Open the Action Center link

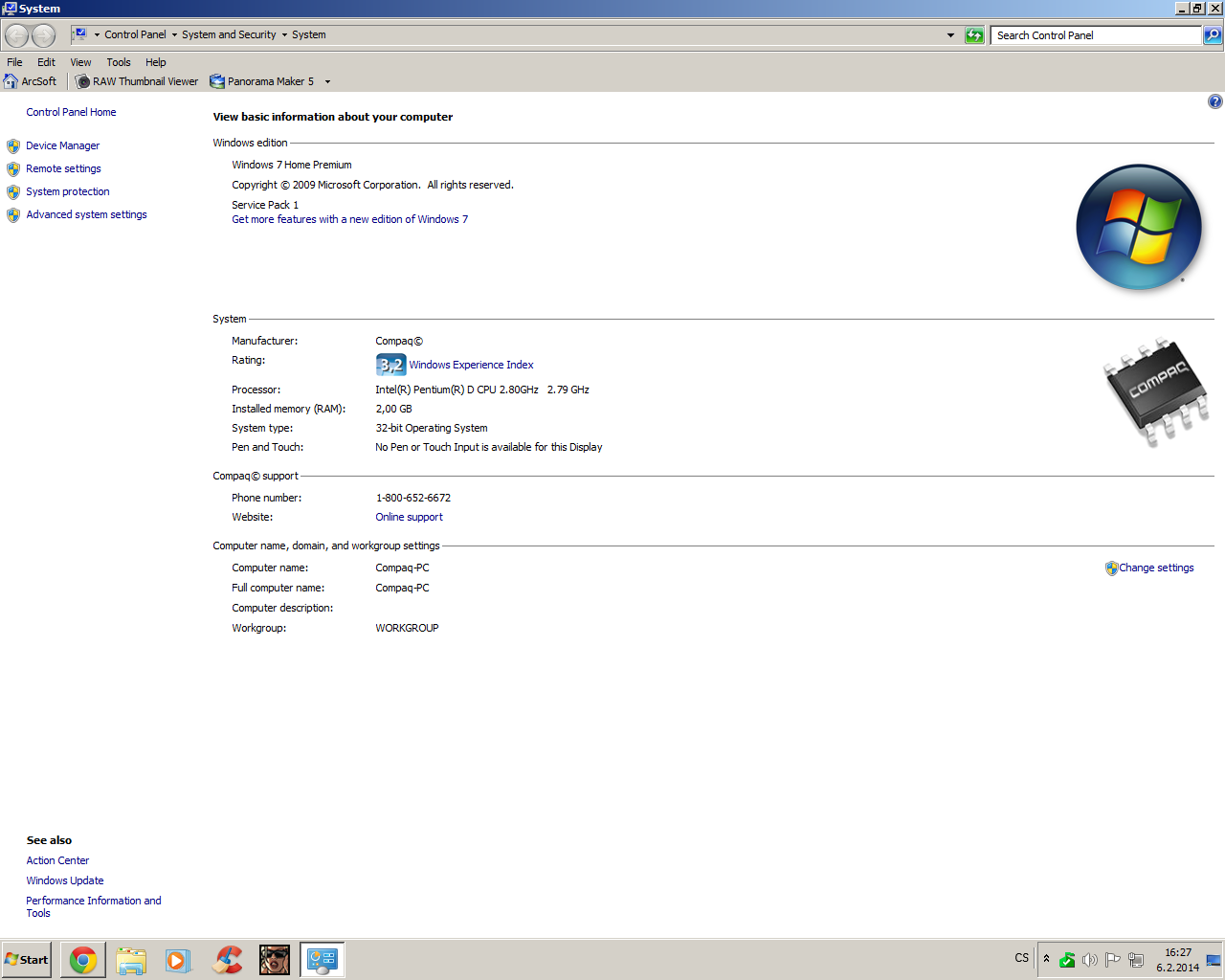tap(57, 860)
